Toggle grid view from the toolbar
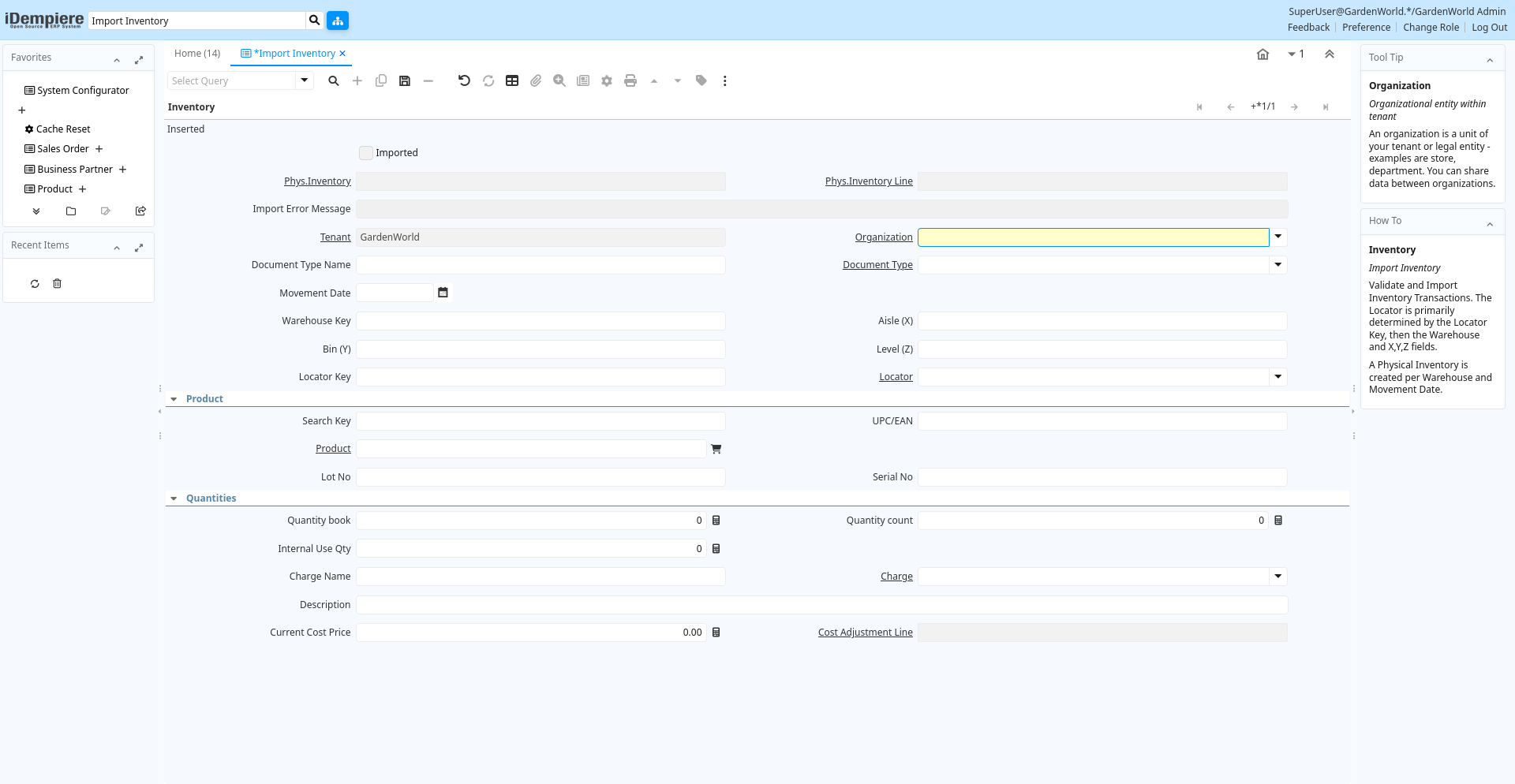This screenshot has height=784, width=1515. pyautogui.click(x=512, y=81)
